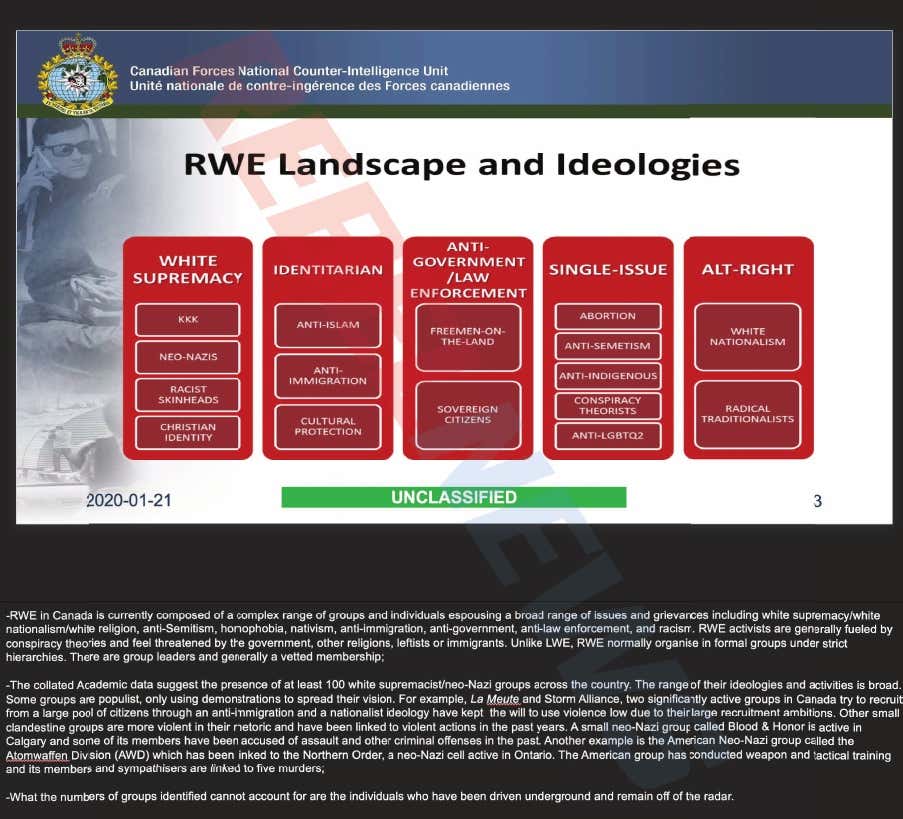Click the underlined 'La Meute' in the notes
This screenshot has width=903, height=819.
(x=495, y=699)
